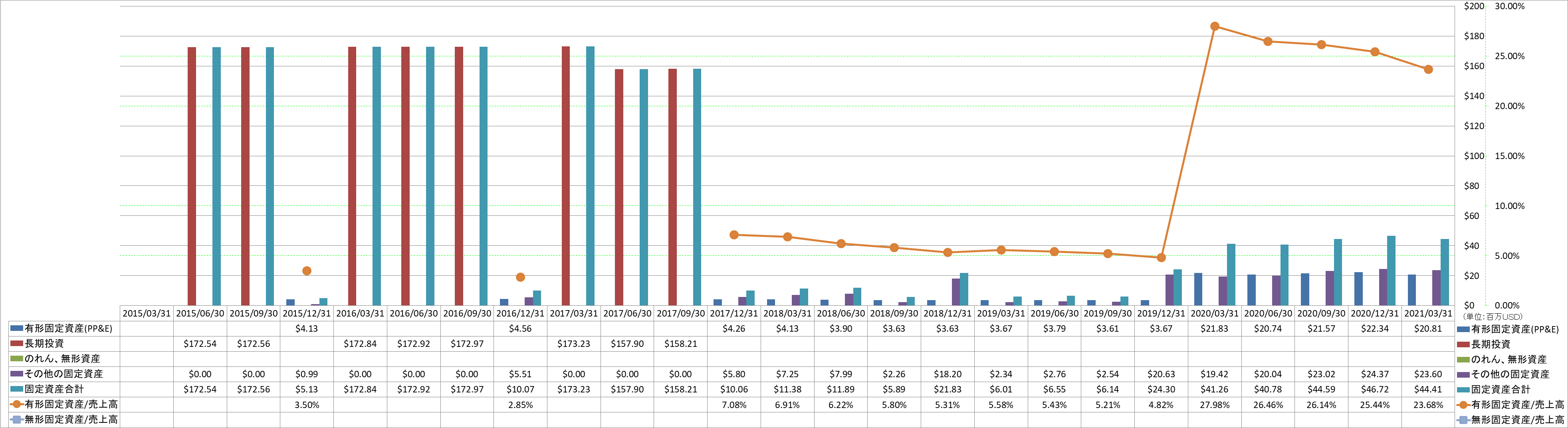Click the $5.13 固定資産合計 cell

307,389
